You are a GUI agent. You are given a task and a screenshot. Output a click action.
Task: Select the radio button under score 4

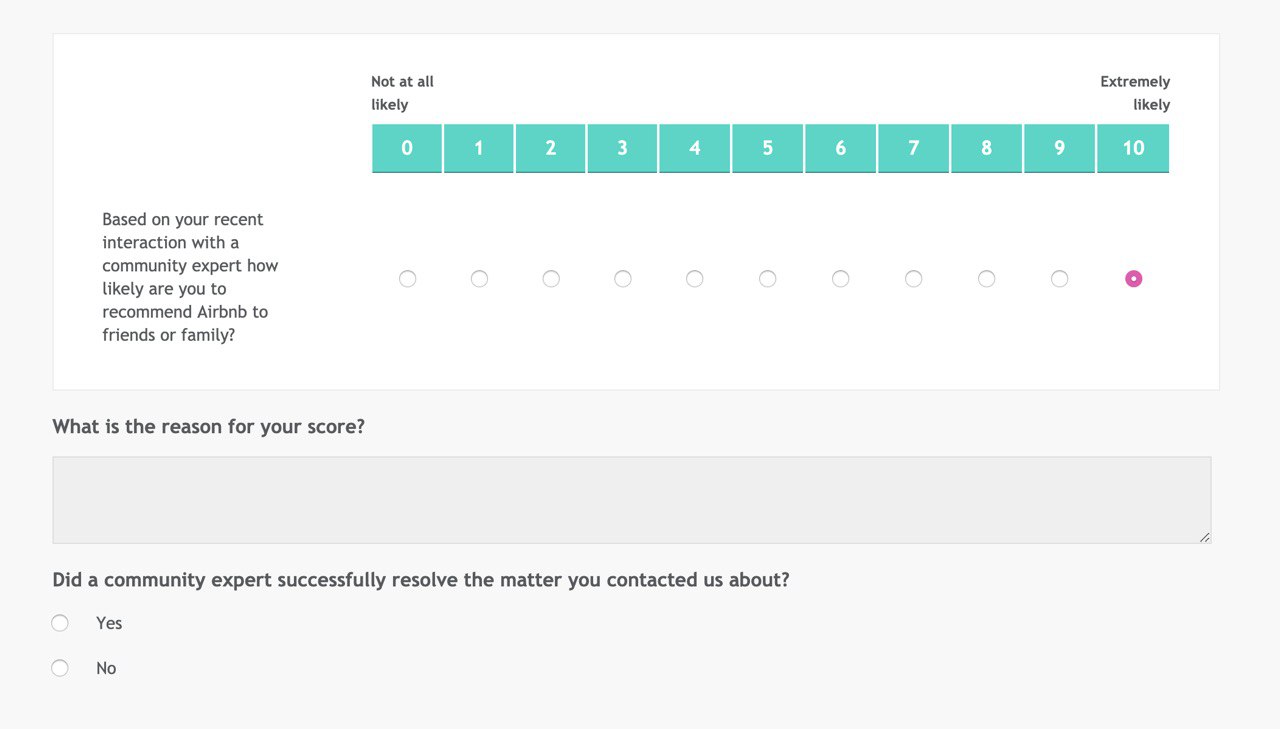695,279
